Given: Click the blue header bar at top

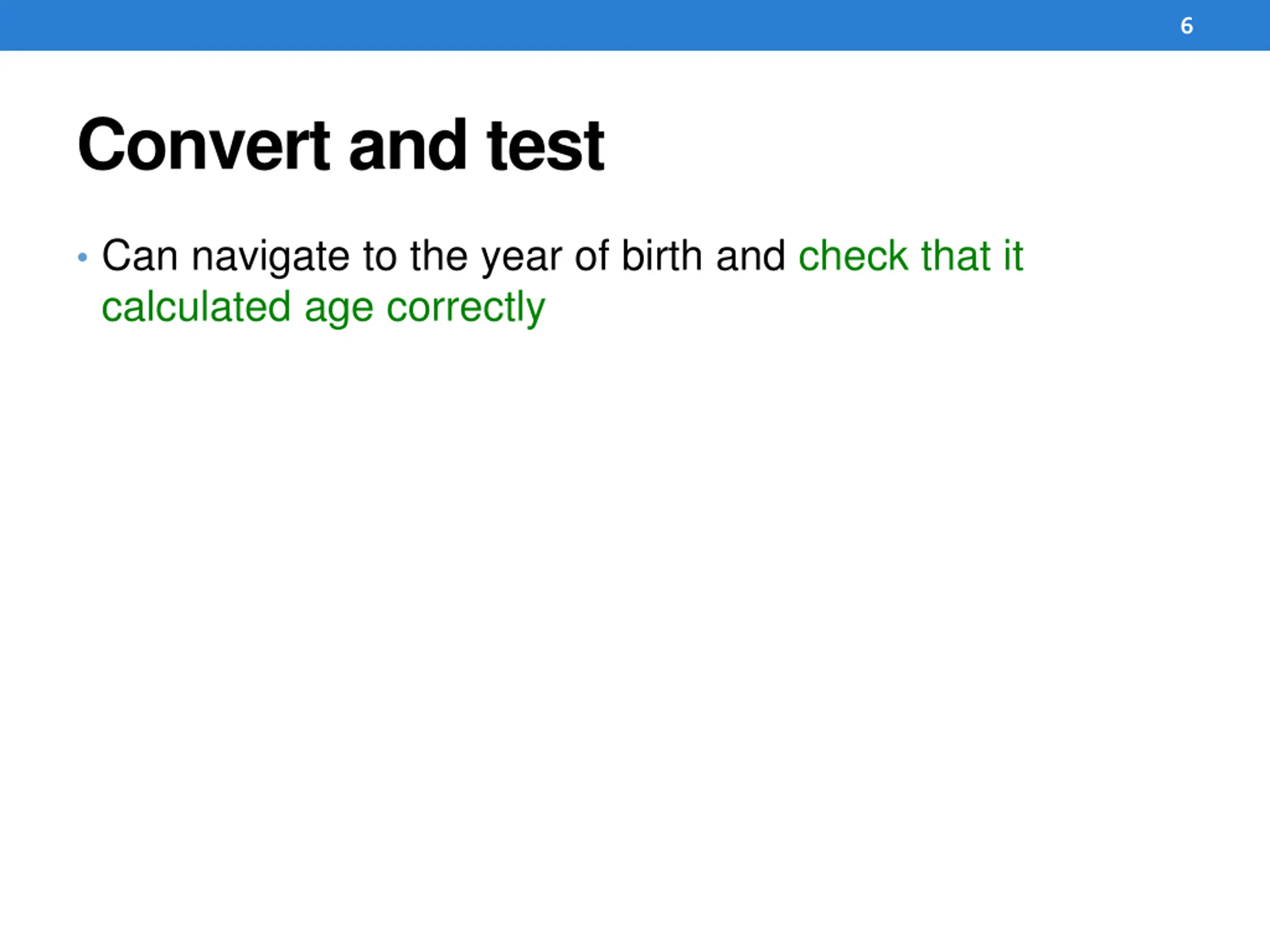Looking at the screenshot, I should [x=635, y=25].
